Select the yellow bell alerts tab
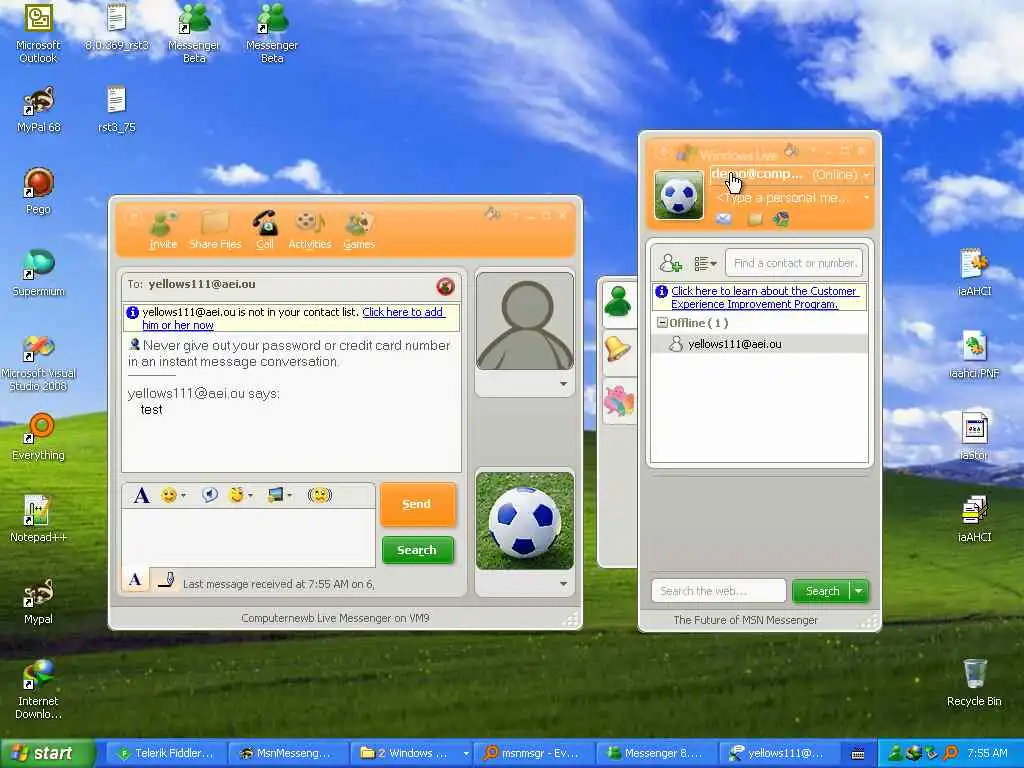1024x768 pixels. pyautogui.click(x=617, y=349)
